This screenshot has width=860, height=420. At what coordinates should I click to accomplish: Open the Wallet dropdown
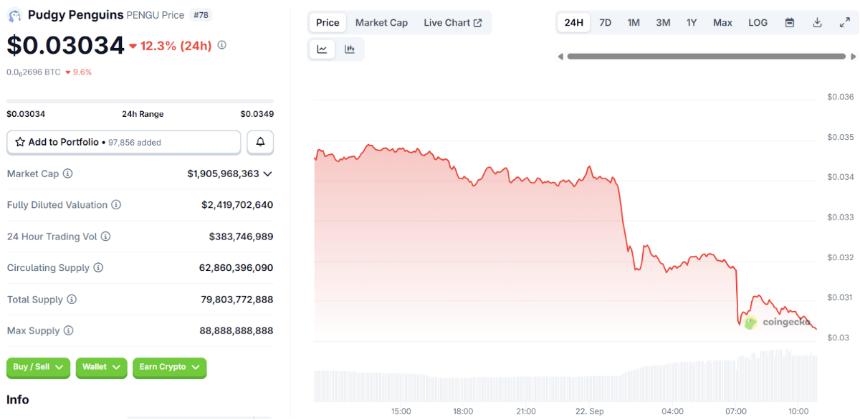pos(101,367)
